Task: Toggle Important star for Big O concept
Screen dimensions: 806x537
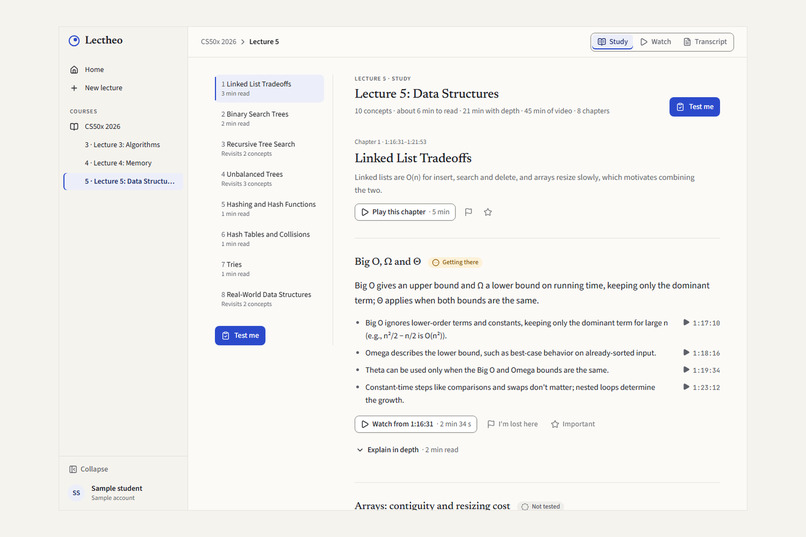Action: [573, 424]
